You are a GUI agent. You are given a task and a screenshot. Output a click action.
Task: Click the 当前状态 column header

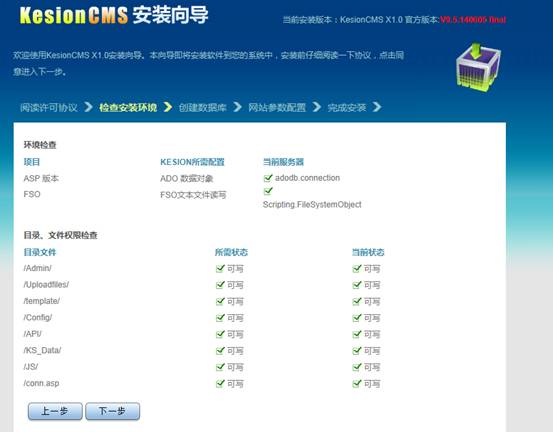tap(368, 252)
